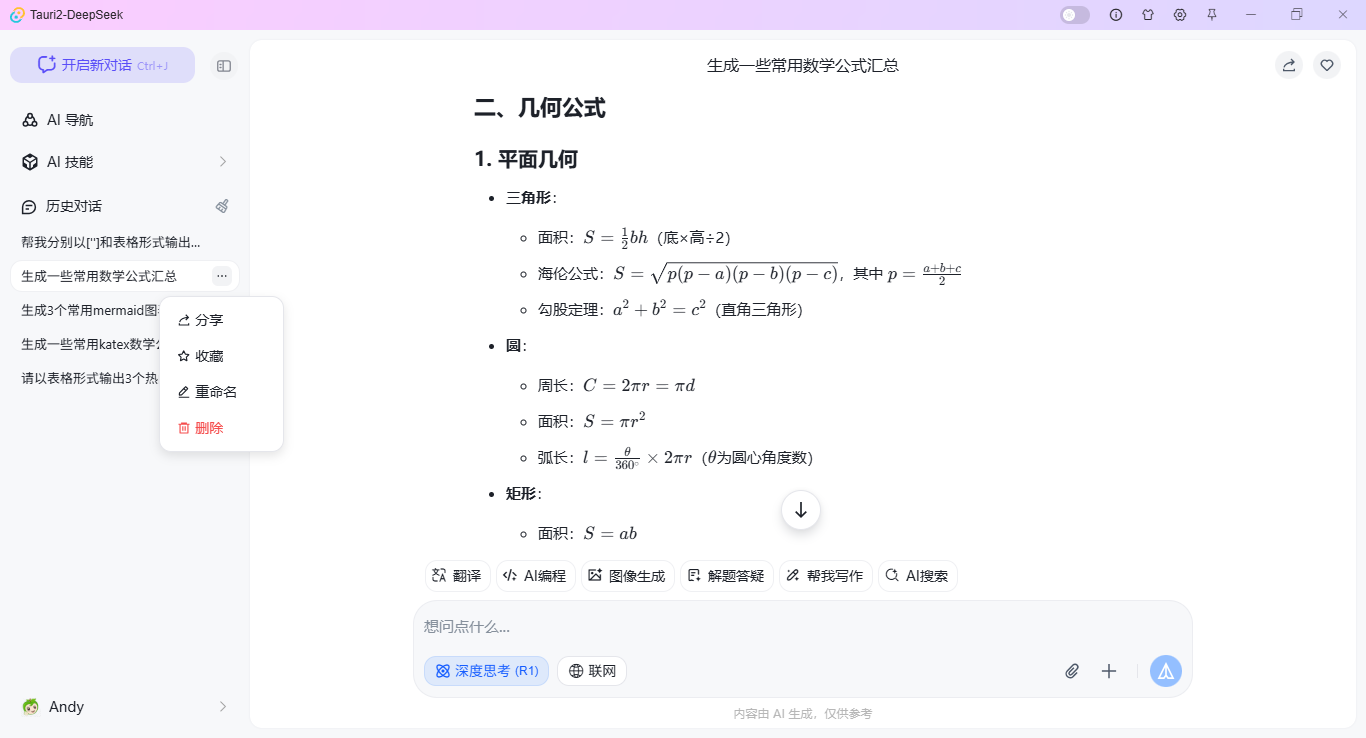The height and width of the screenshot is (738, 1366).
Task: Favorite this chat with the heart icon
Action: 1327,65
